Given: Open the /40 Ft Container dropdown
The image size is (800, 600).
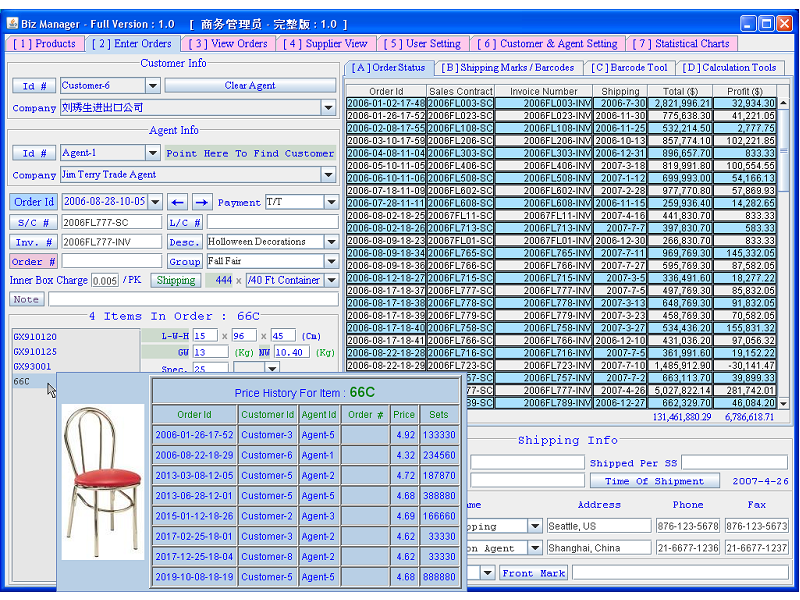Looking at the screenshot, I should tap(331, 281).
